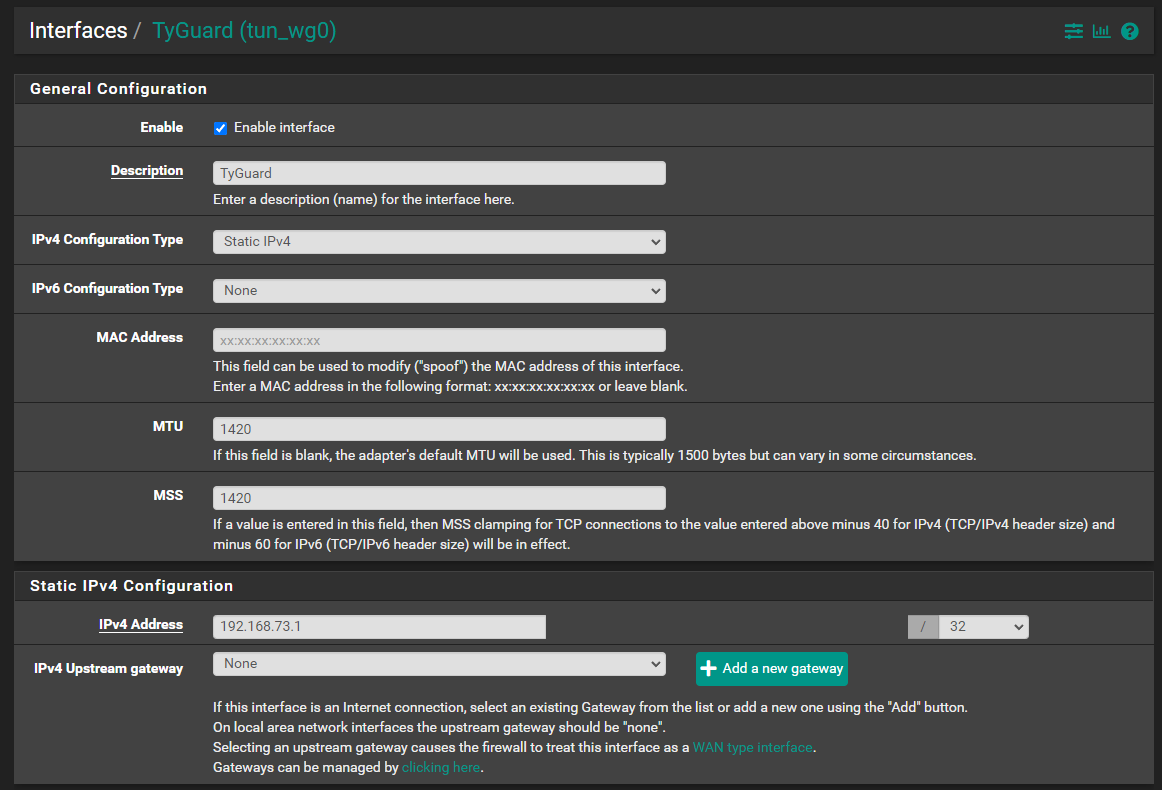Follow the WAN type interface link

[x=752, y=747]
